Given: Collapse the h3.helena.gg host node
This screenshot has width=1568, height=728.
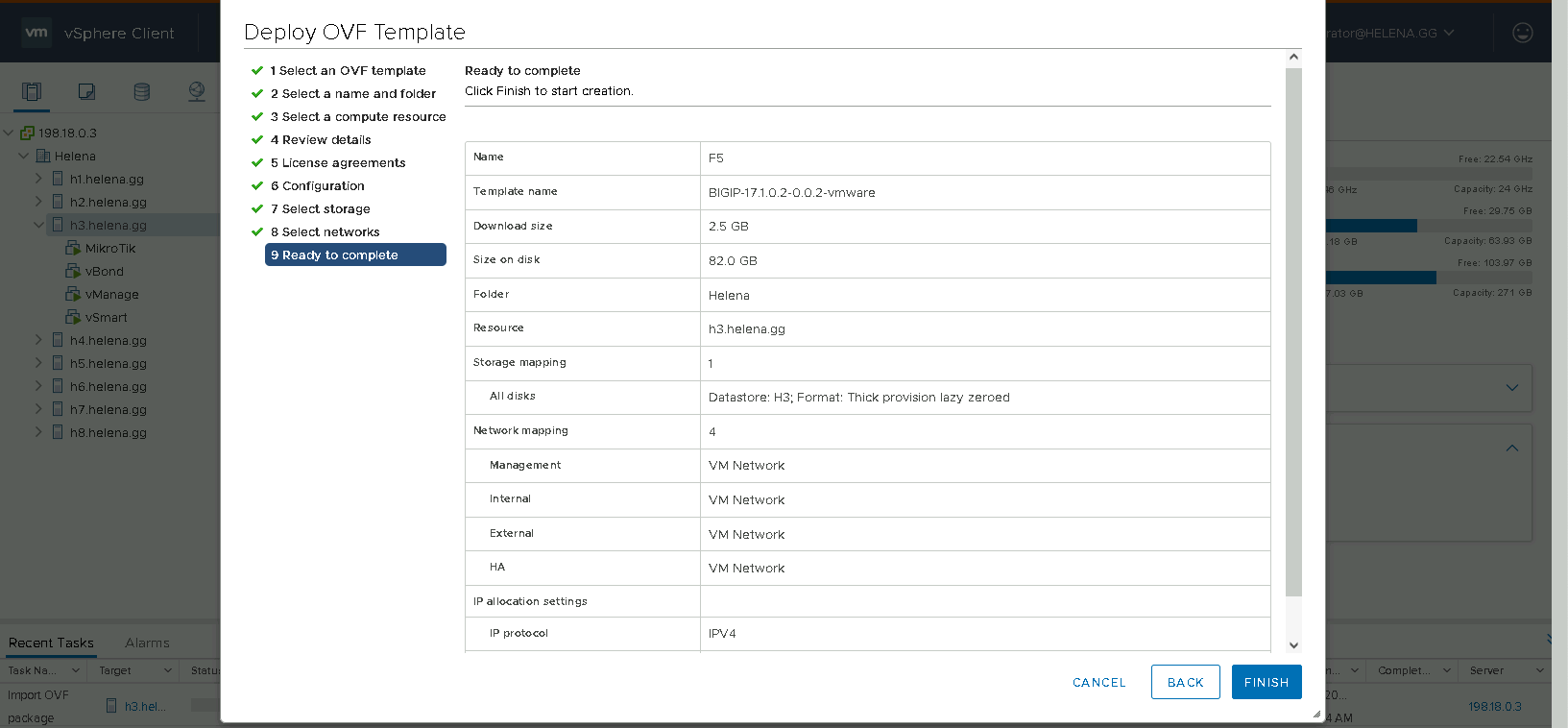Looking at the screenshot, I should (x=38, y=225).
